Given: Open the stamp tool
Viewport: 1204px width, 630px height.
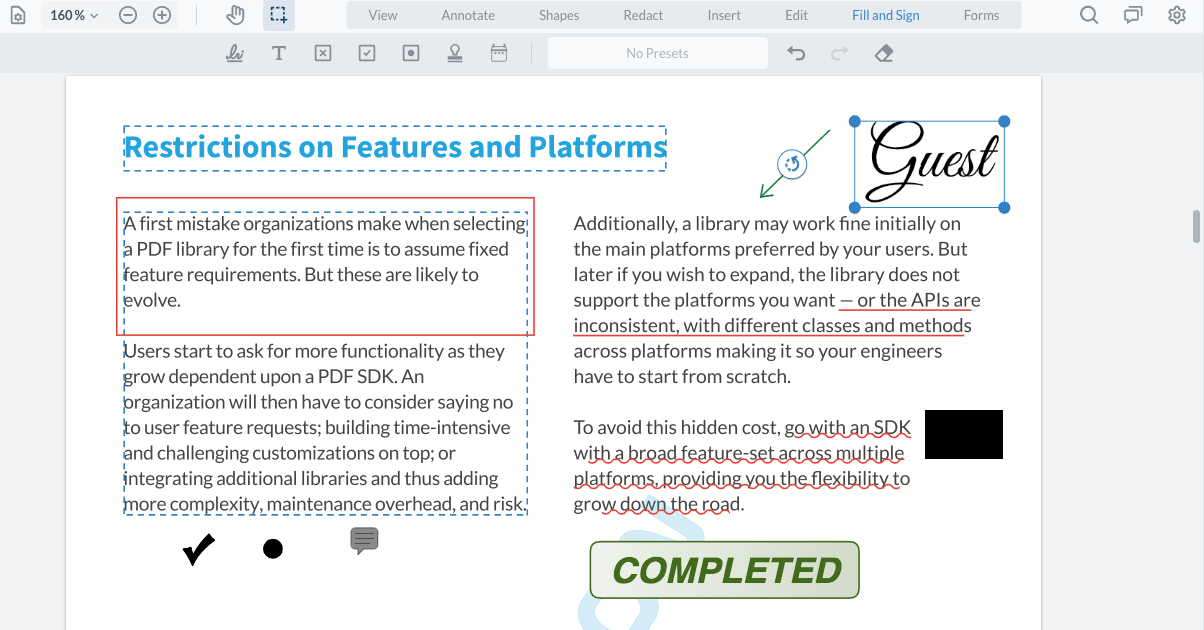Looking at the screenshot, I should [x=455, y=52].
